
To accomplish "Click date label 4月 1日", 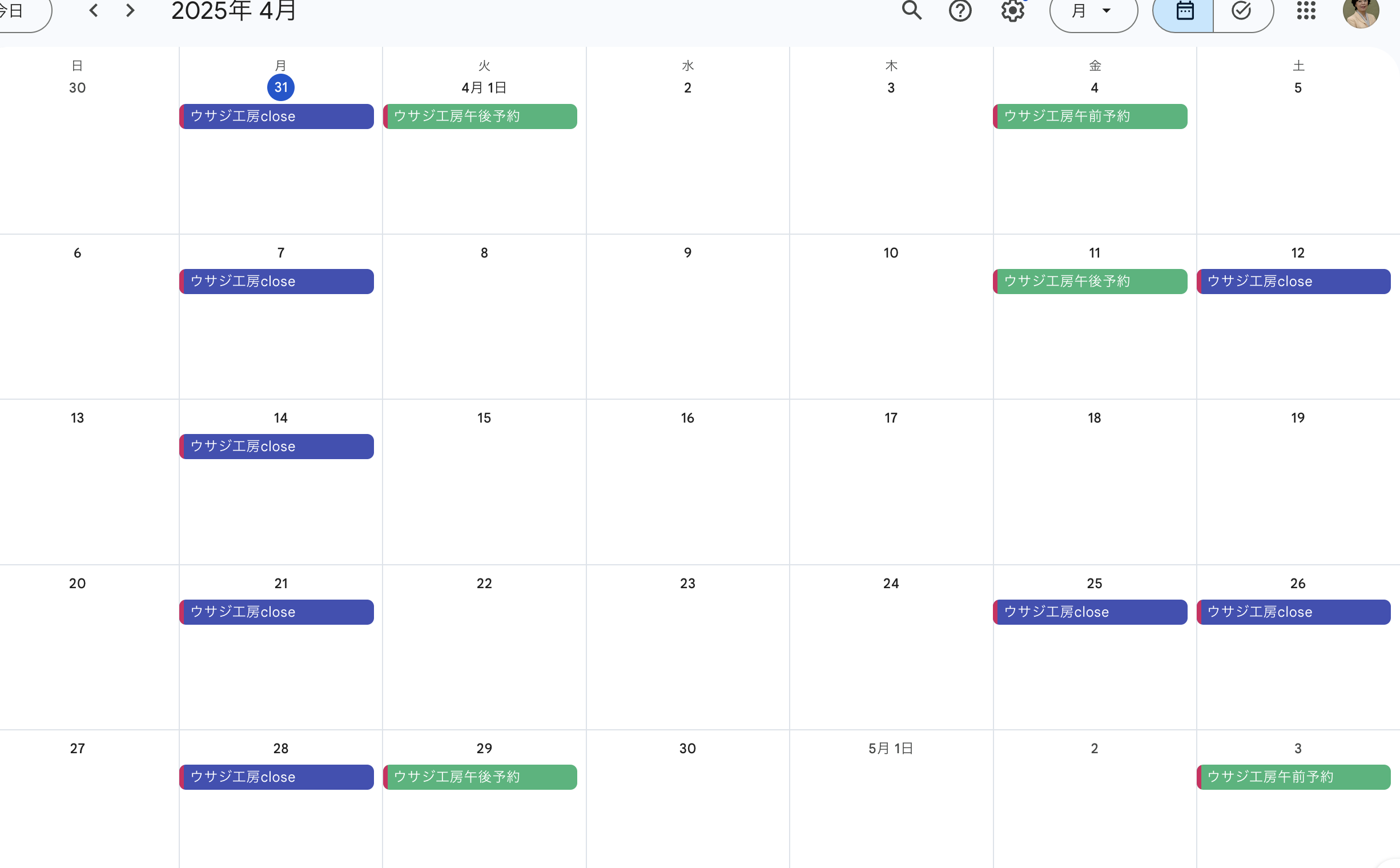I will pyautogui.click(x=484, y=88).
